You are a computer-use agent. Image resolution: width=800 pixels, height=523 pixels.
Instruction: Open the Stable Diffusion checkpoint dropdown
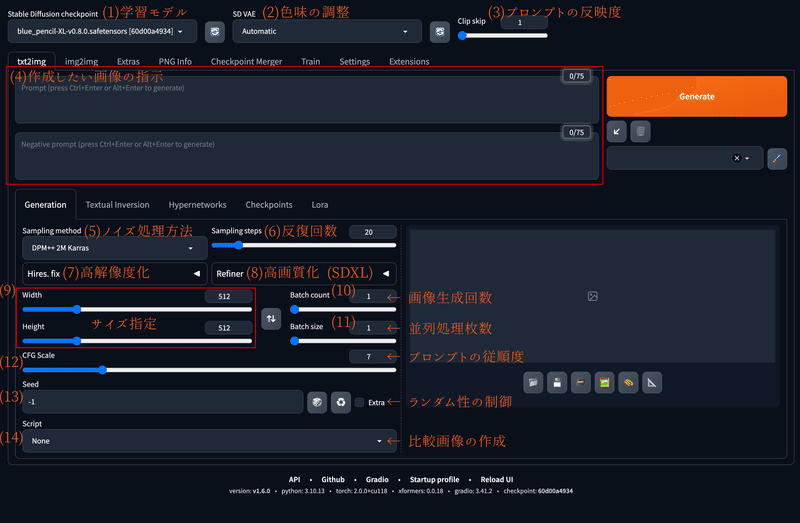pos(102,32)
